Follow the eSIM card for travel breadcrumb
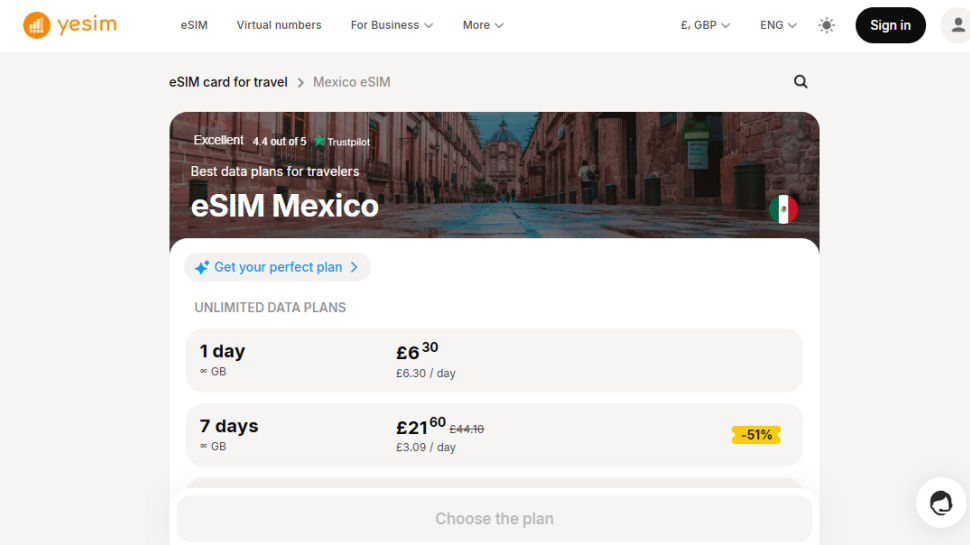This screenshot has width=970, height=545. coord(228,82)
